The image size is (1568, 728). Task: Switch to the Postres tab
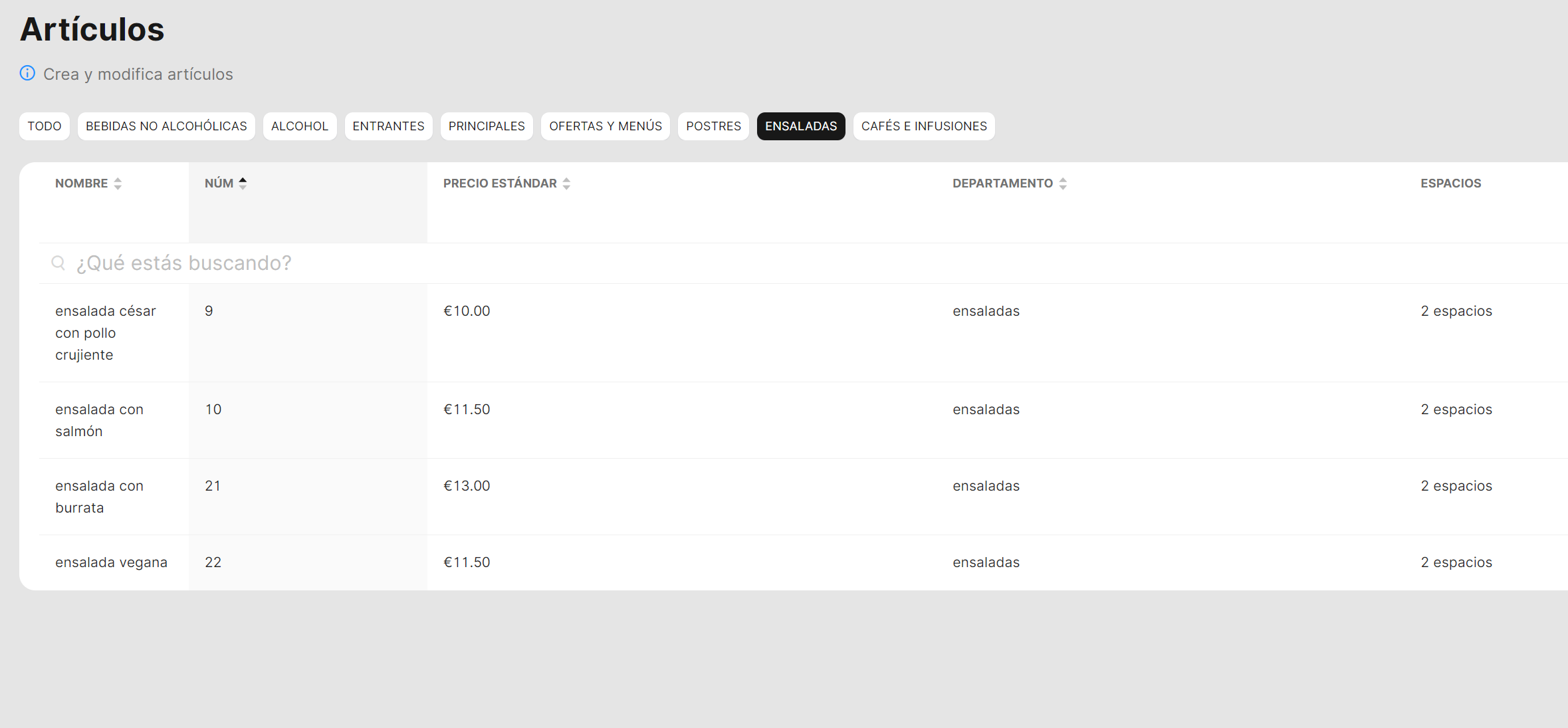[713, 126]
